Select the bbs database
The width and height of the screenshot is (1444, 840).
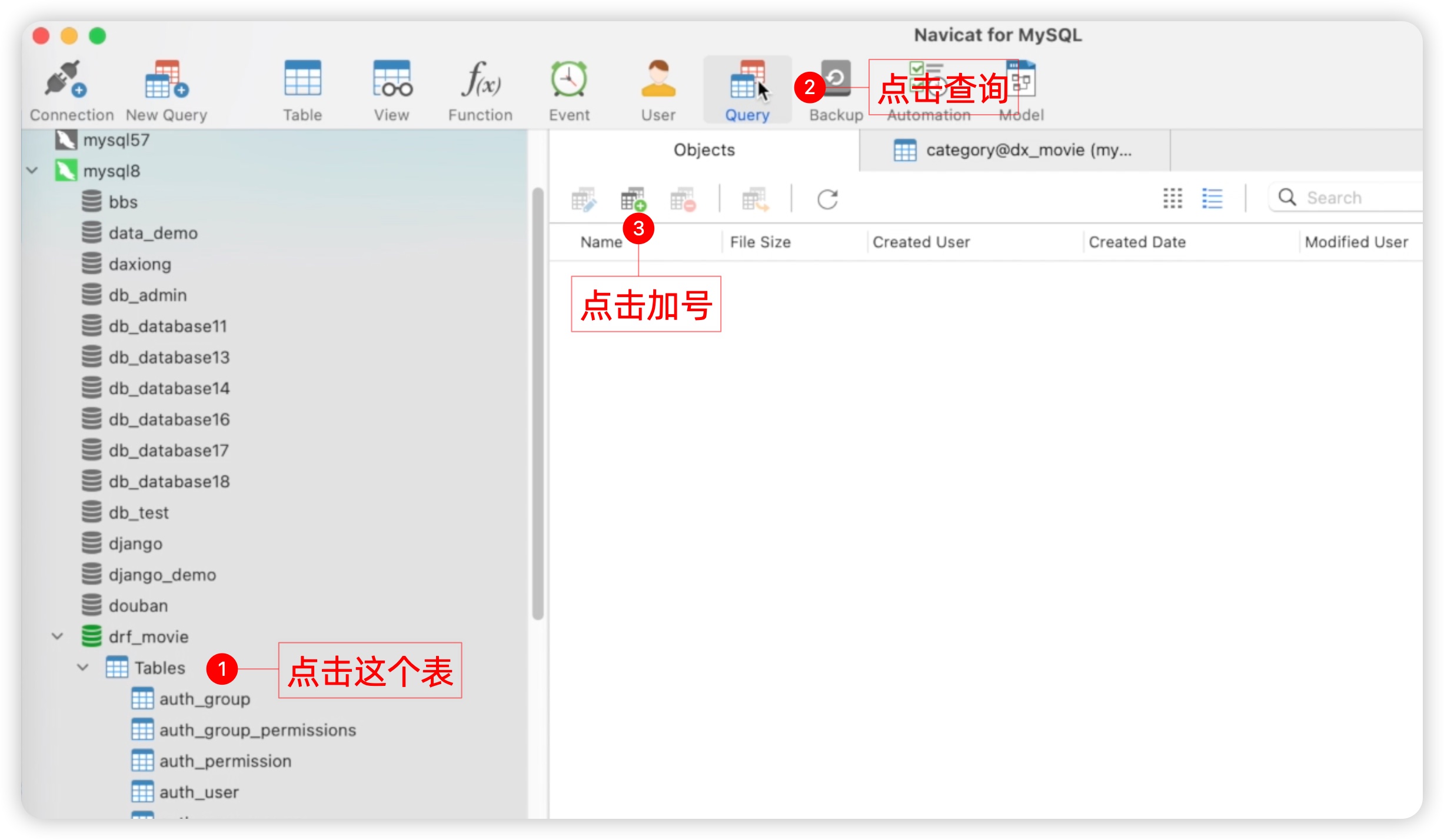(109, 202)
